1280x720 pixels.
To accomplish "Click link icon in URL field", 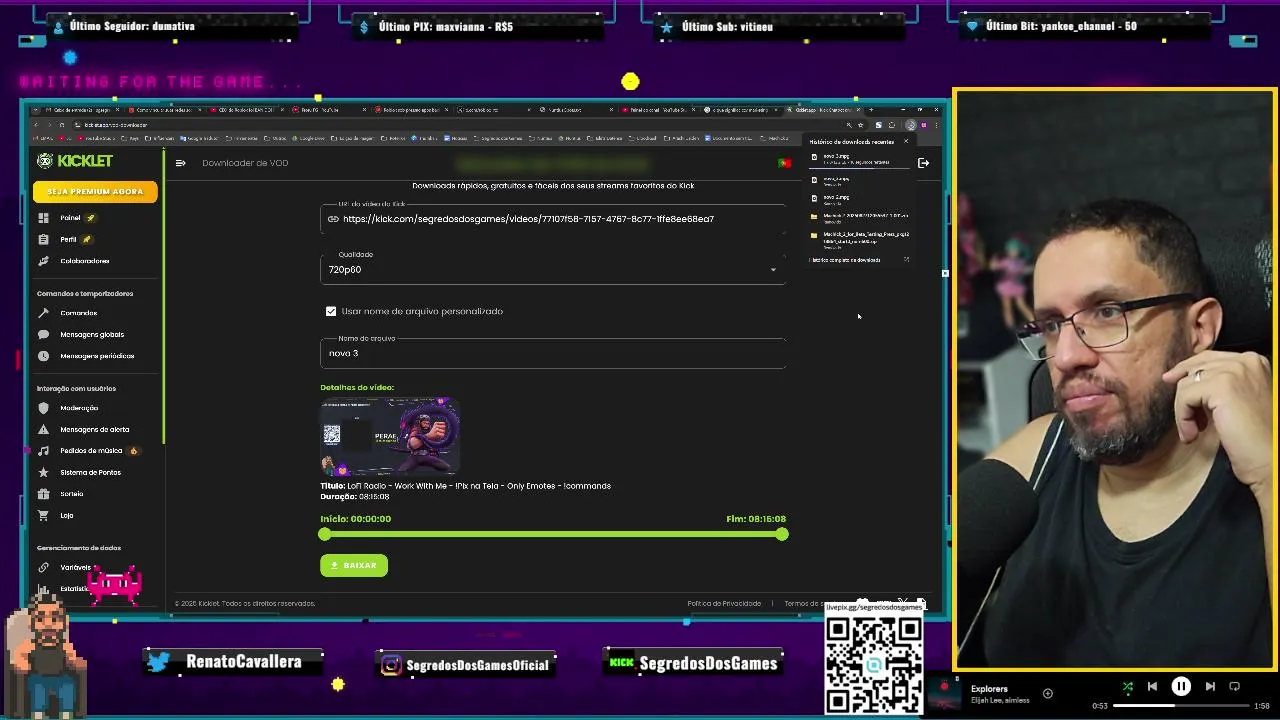I will pos(333,219).
